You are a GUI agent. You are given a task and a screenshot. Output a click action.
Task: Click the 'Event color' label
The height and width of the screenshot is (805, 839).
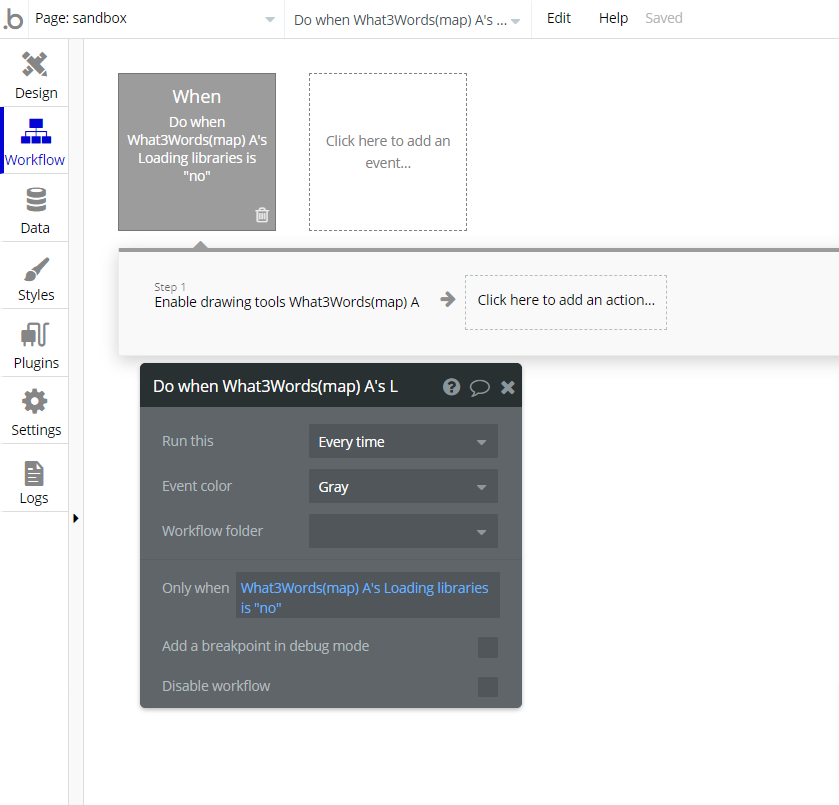click(197, 487)
